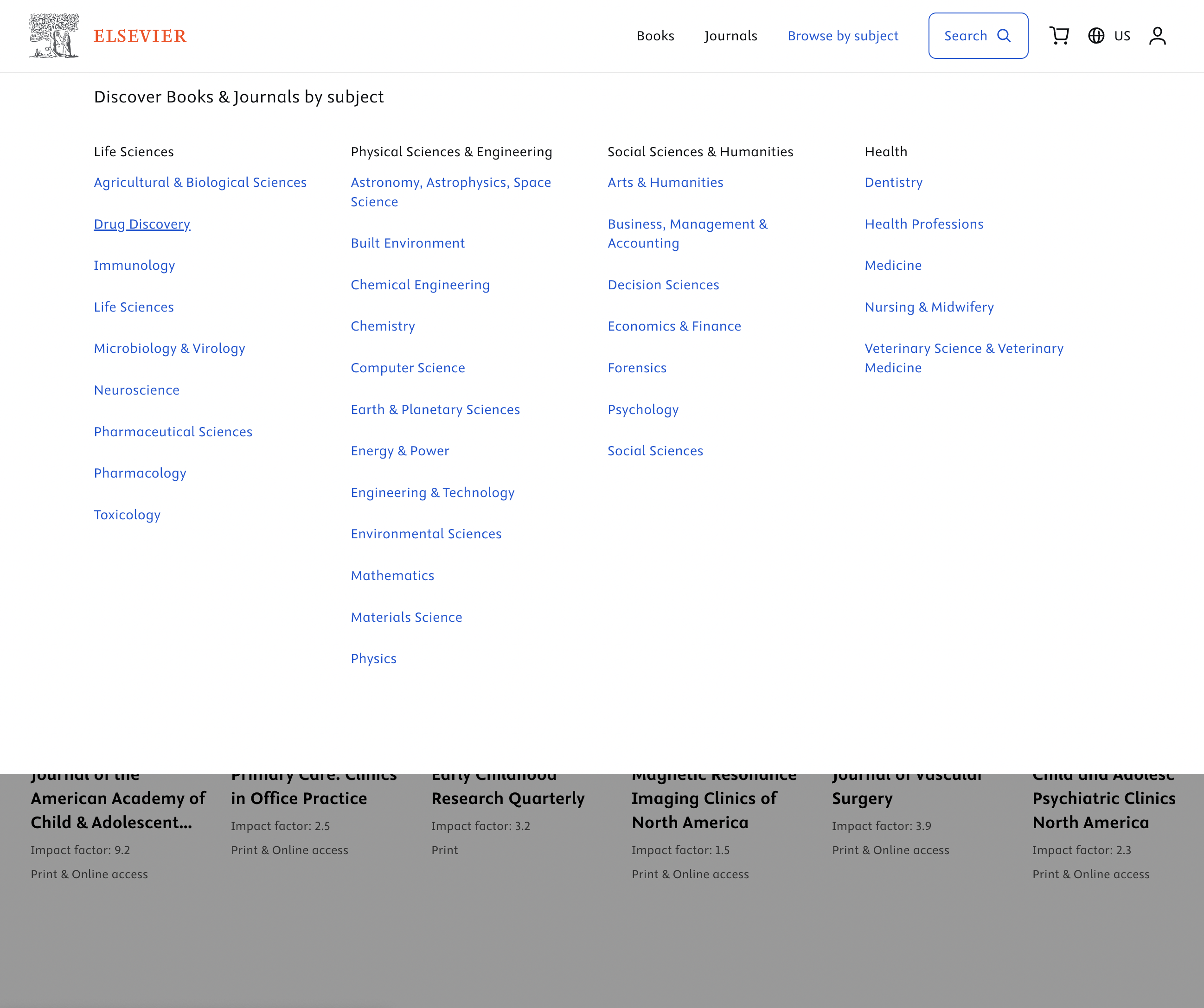Screen dimensions: 1204x1008
Task: Click the Search button with magnifier icon
Action: point(978,36)
